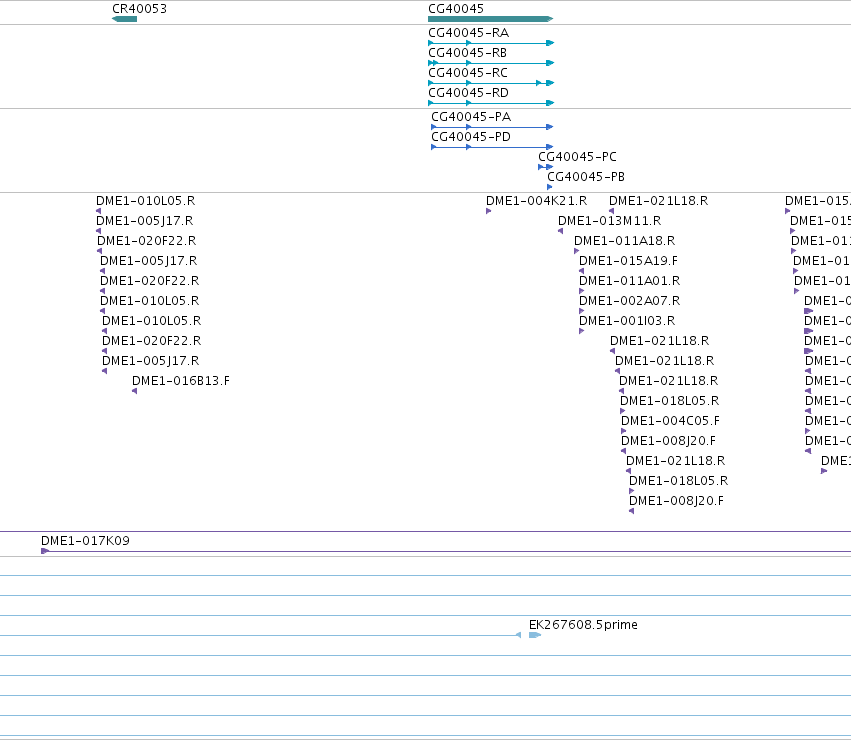Click the teal CR40053 gene arrow glyph
851x740 pixels.
click(124, 19)
